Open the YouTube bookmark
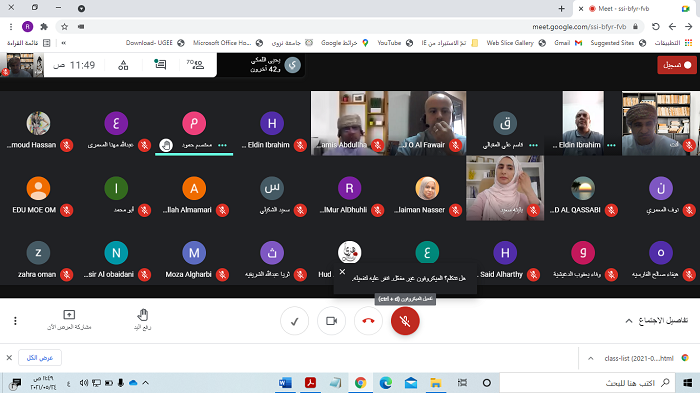700x393 pixels. click(395, 43)
